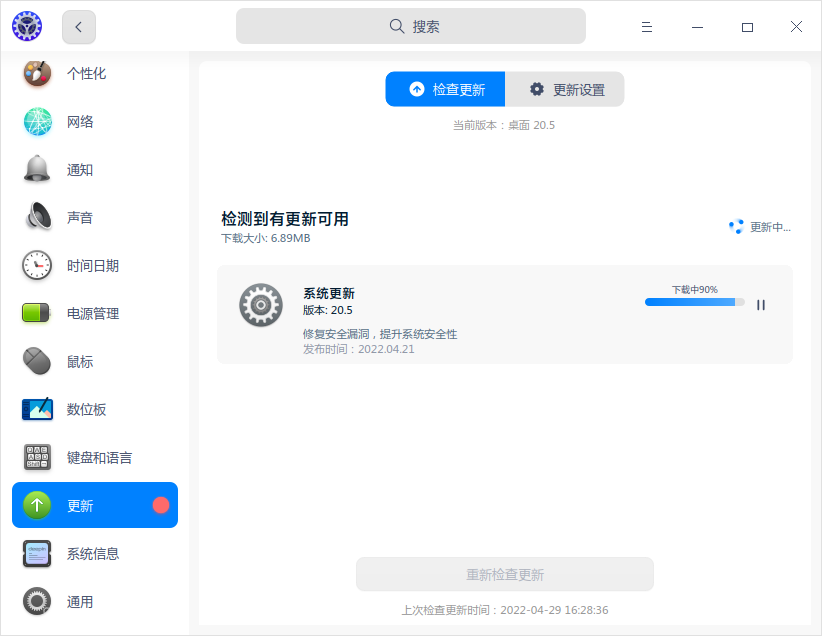
Task: Click the 当前版本：桌面 20.5 label
Action: pyautogui.click(x=504, y=125)
